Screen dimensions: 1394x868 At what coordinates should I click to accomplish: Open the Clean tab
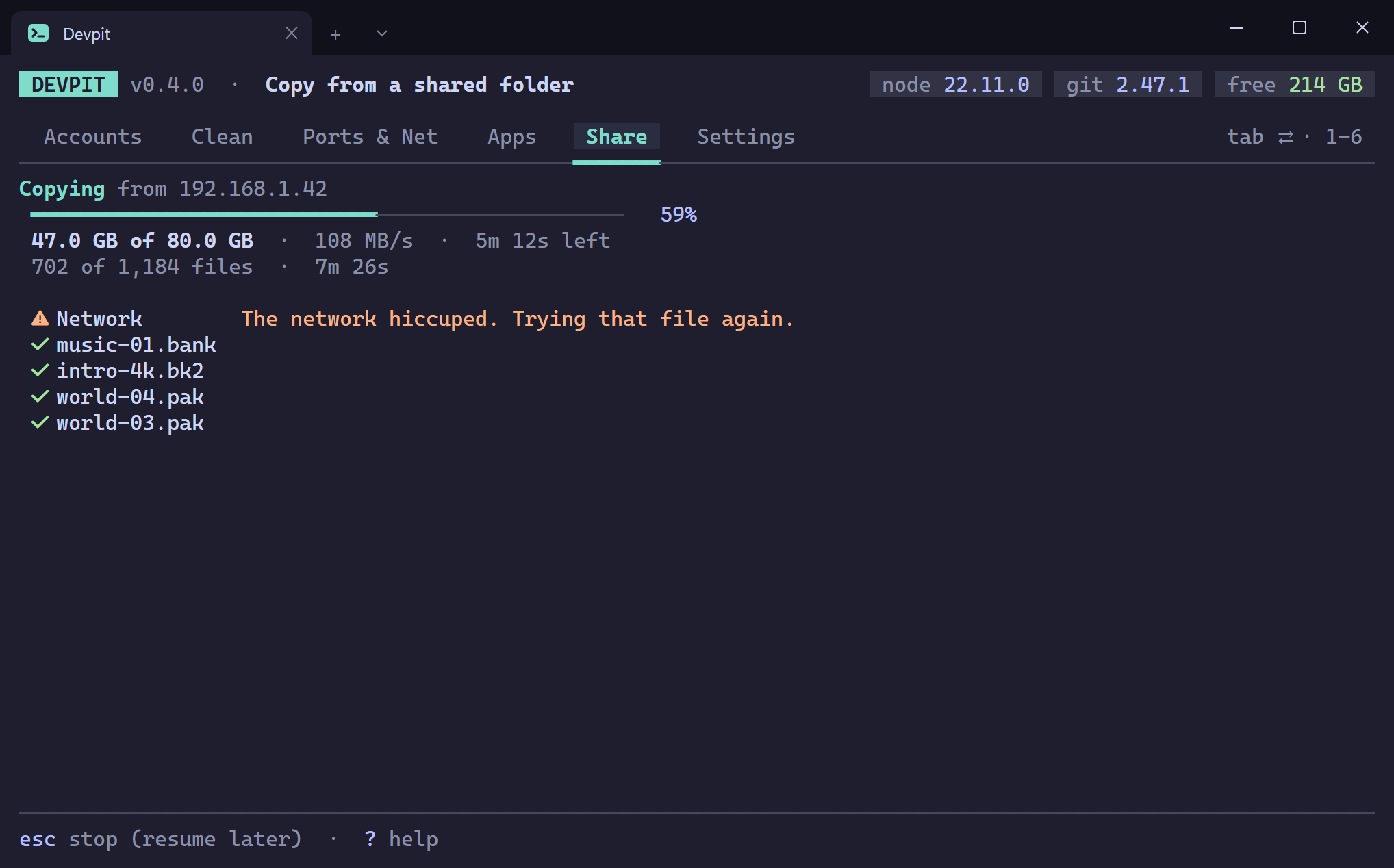point(223,136)
